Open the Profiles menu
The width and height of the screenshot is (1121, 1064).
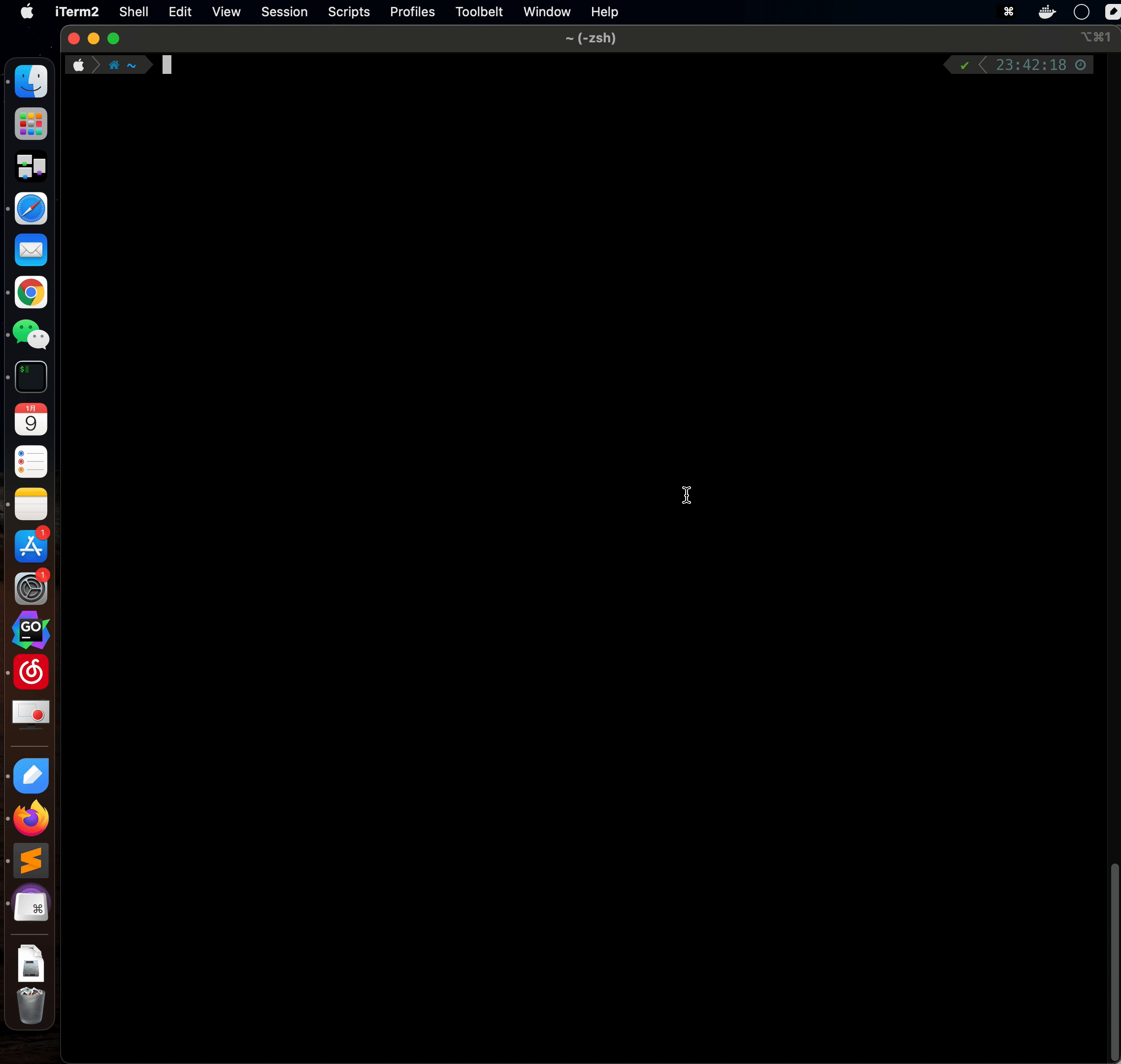tap(412, 12)
